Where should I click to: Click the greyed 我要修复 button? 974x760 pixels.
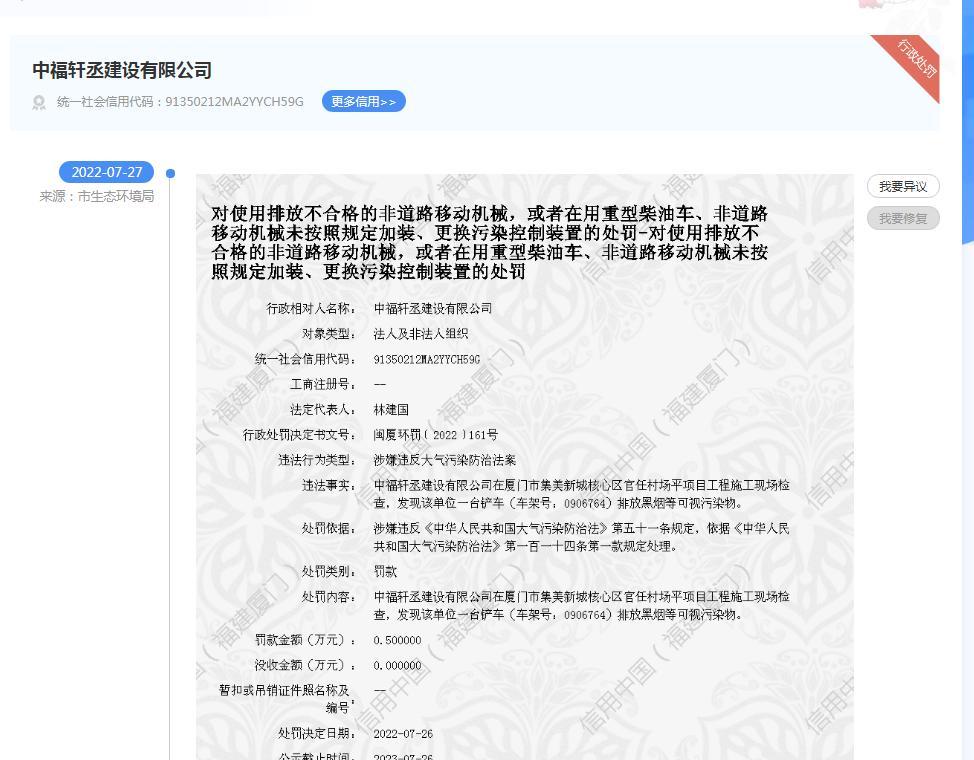click(903, 218)
